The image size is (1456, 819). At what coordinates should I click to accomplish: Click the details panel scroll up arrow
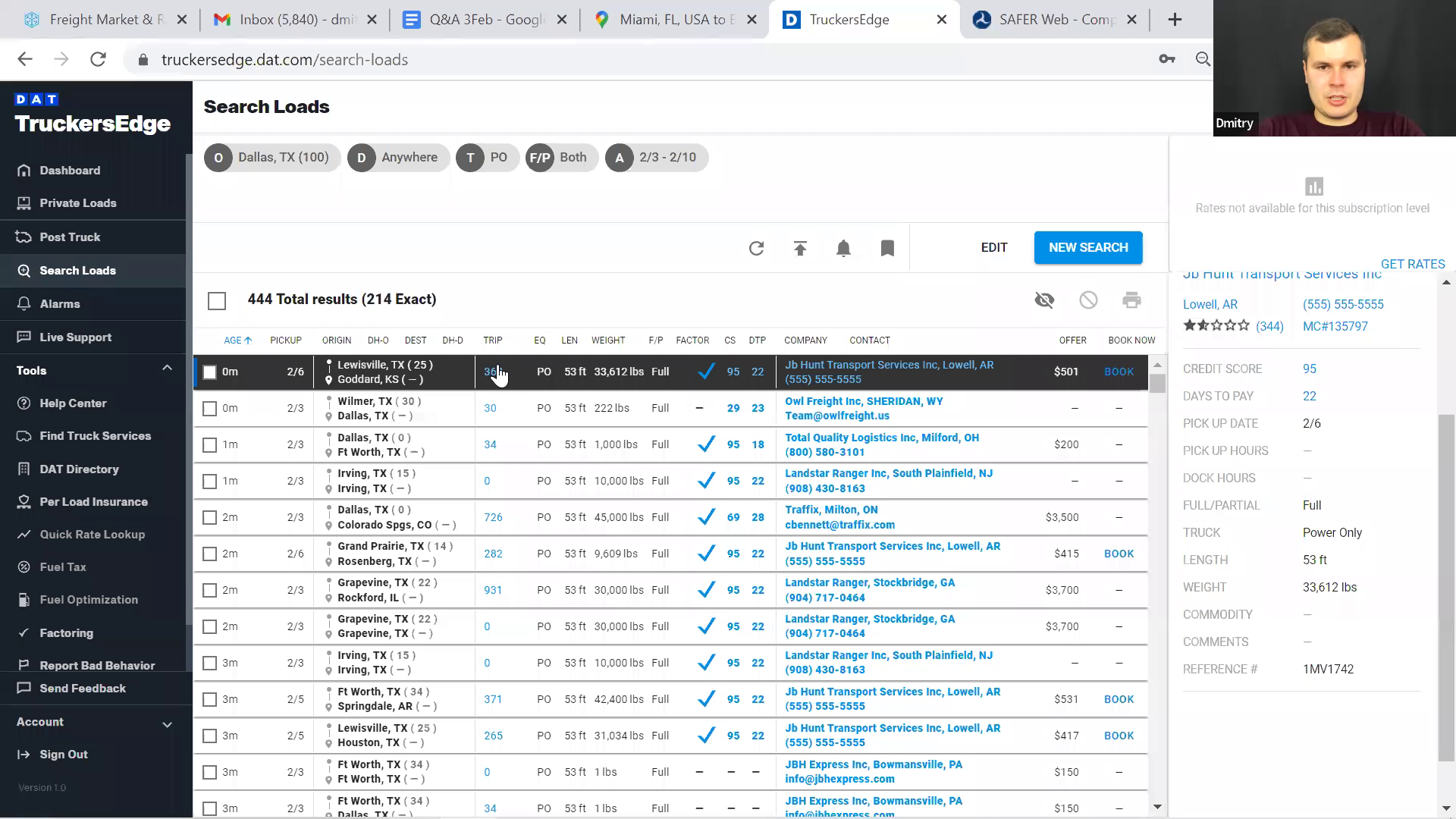pyautogui.click(x=1446, y=282)
